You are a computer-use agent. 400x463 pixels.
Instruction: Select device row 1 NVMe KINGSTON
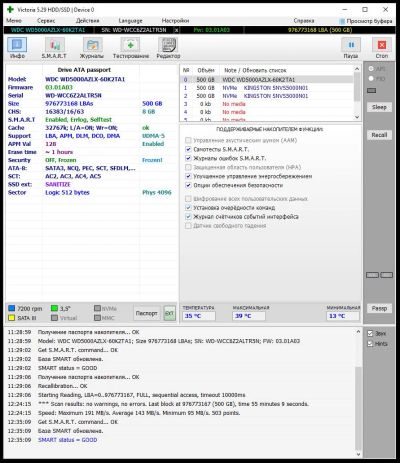pos(267,88)
